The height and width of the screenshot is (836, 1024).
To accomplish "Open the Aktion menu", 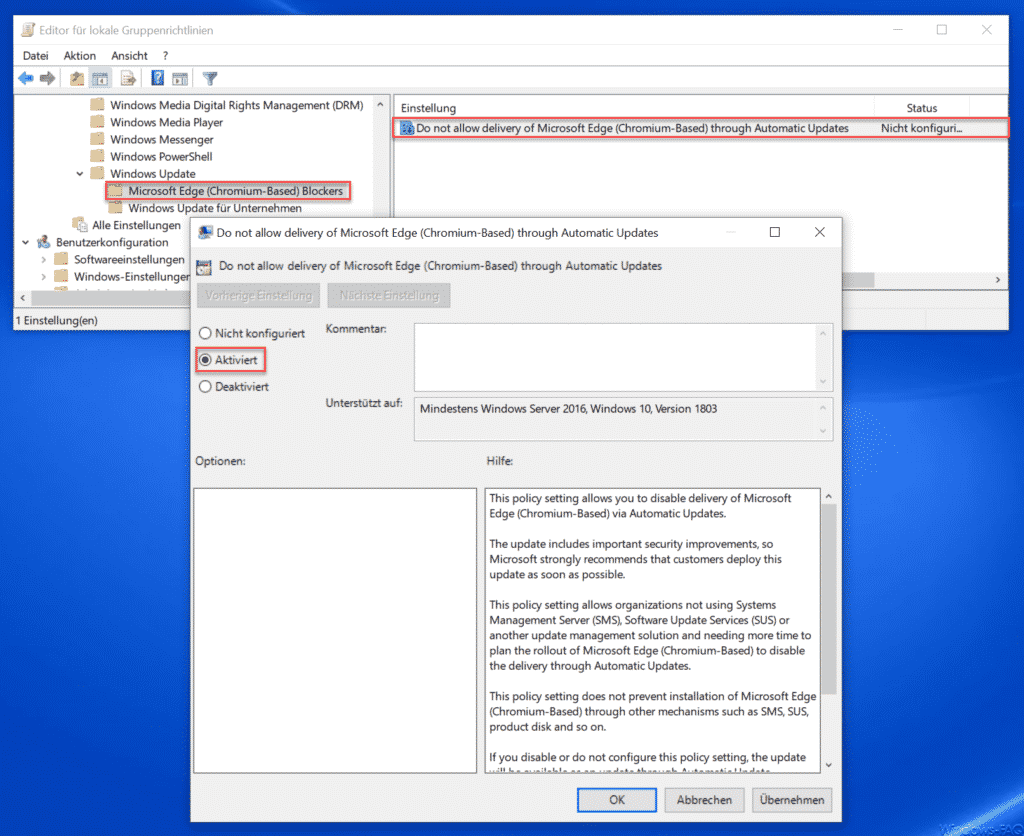I will tap(80, 56).
